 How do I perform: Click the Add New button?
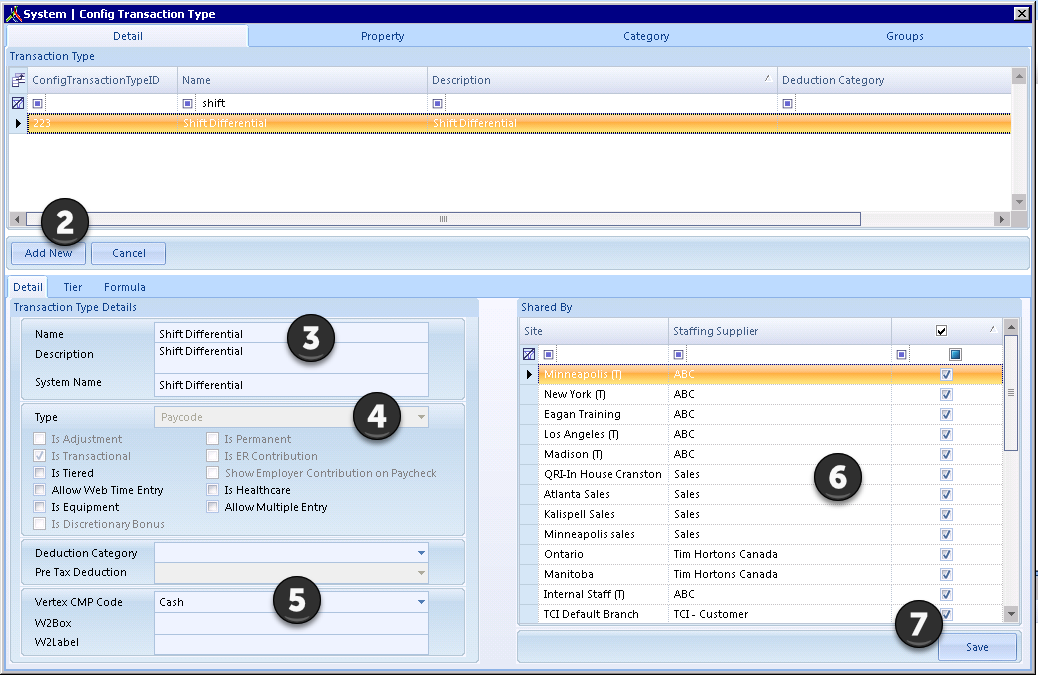point(48,253)
